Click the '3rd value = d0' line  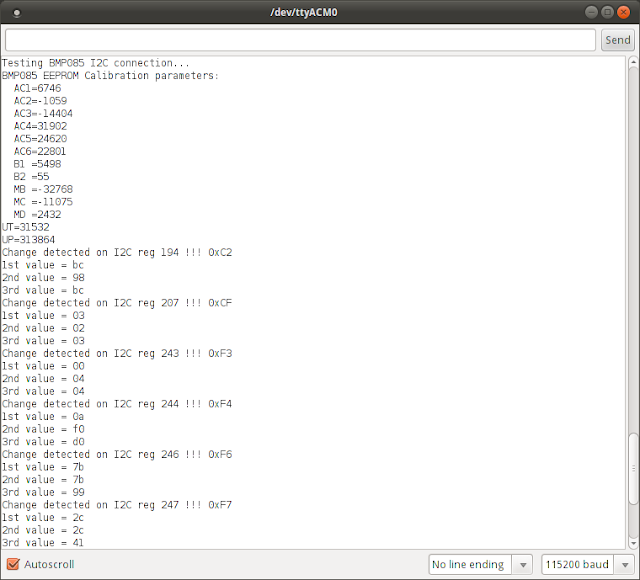(43, 442)
